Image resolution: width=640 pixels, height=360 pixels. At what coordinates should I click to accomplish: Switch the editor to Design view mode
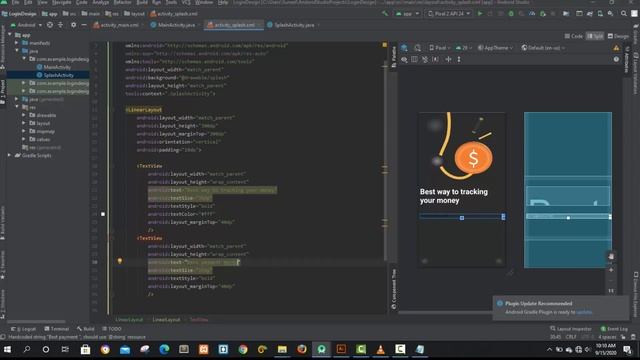(x=618, y=36)
